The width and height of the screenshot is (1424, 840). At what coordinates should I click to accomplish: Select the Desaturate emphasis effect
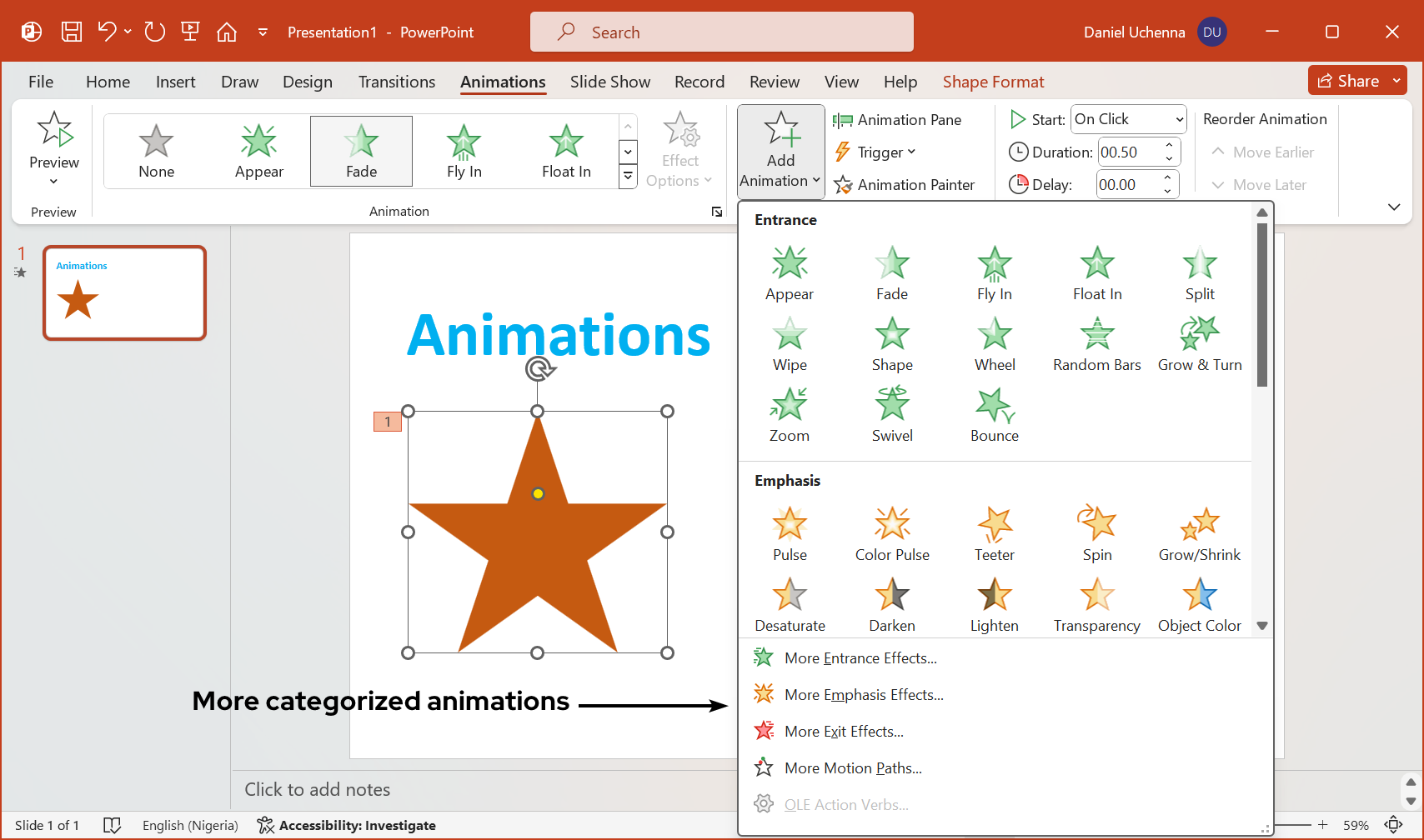[x=789, y=602]
